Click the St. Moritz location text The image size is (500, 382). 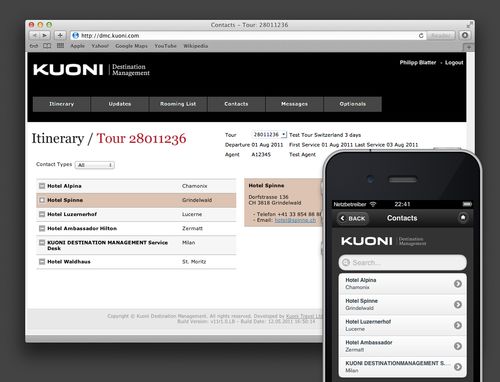(x=194, y=262)
